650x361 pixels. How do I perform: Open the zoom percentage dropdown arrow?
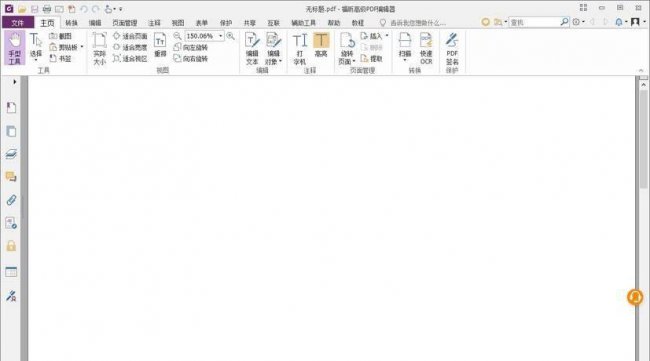coord(221,36)
